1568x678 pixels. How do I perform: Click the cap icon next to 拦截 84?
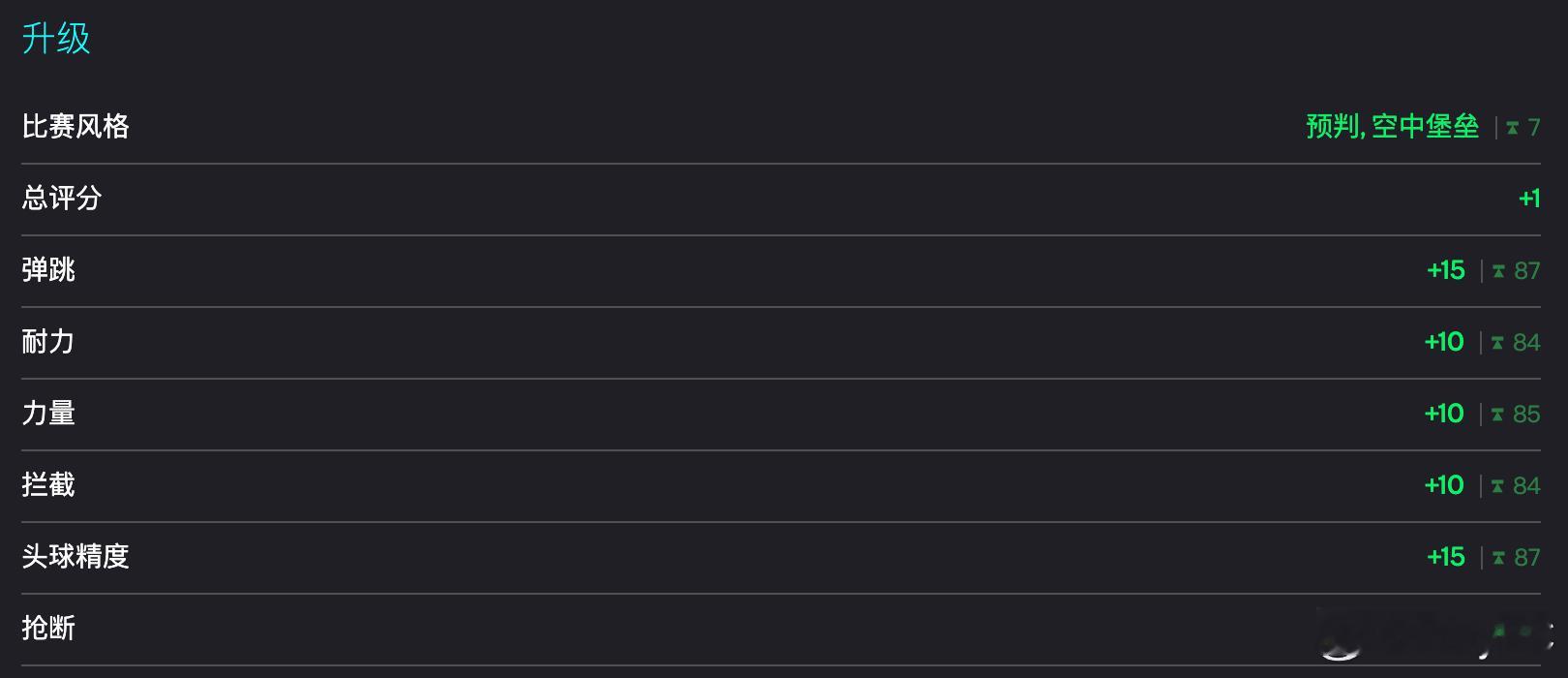pyautogui.click(x=1497, y=486)
